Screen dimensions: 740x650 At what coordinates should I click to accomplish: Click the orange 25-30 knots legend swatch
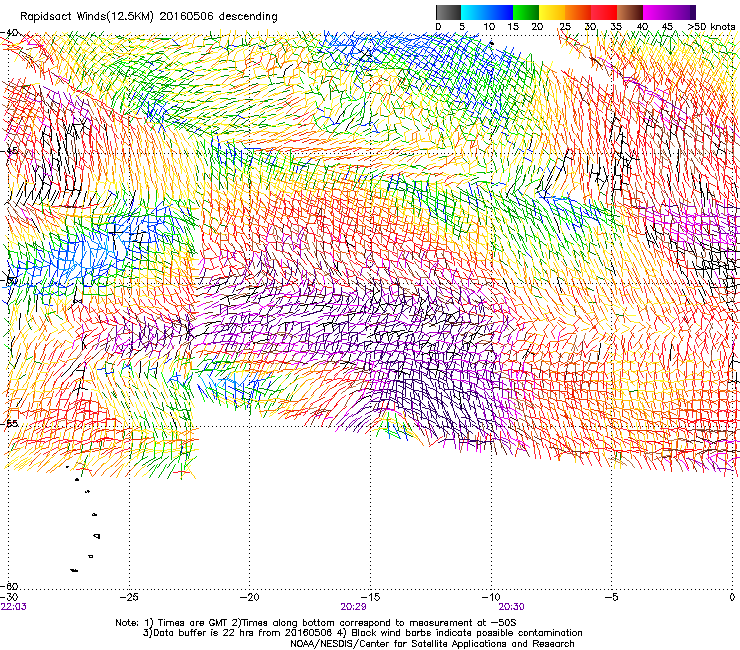click(578, 12)
